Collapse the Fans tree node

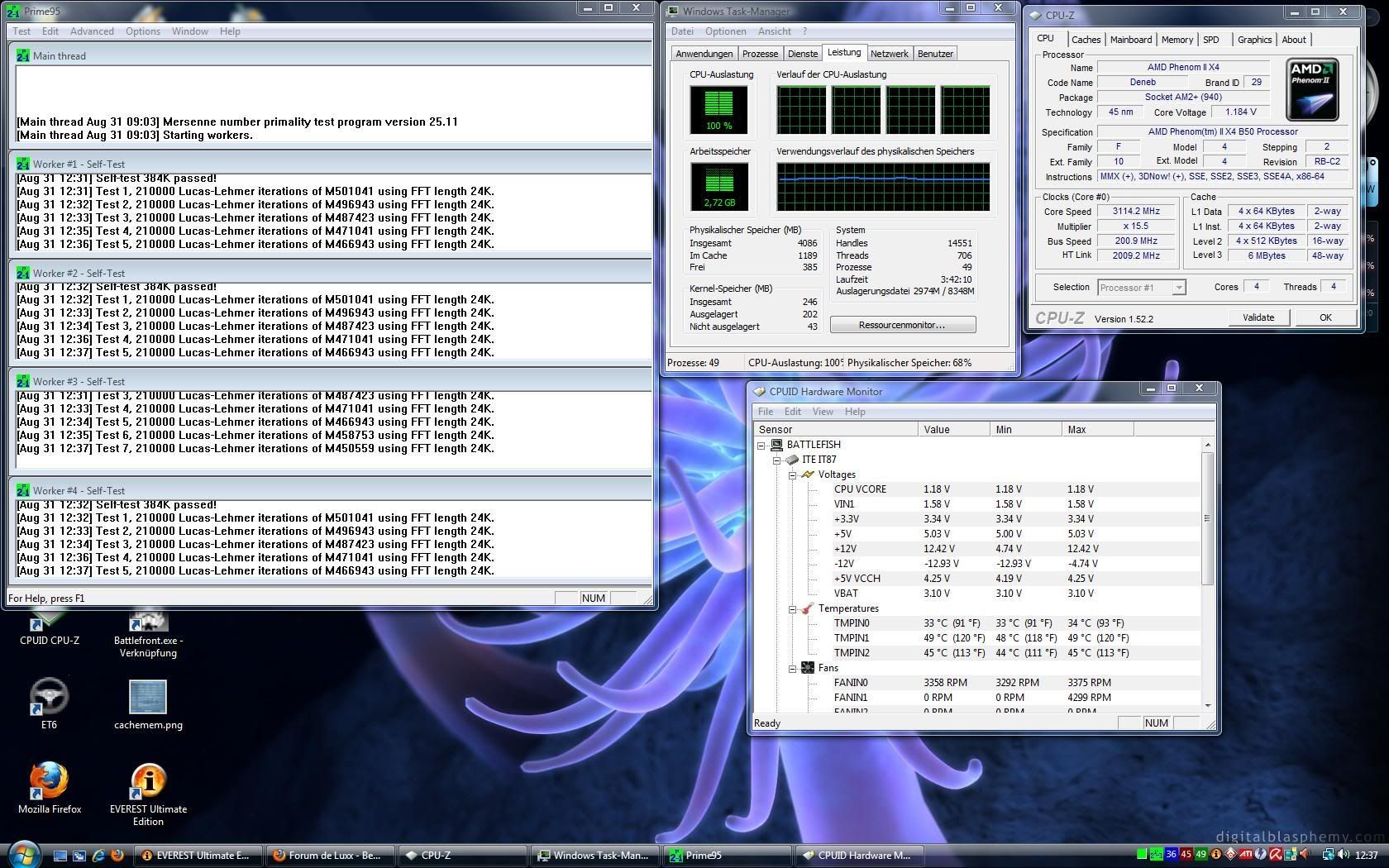tap(791, 668)
